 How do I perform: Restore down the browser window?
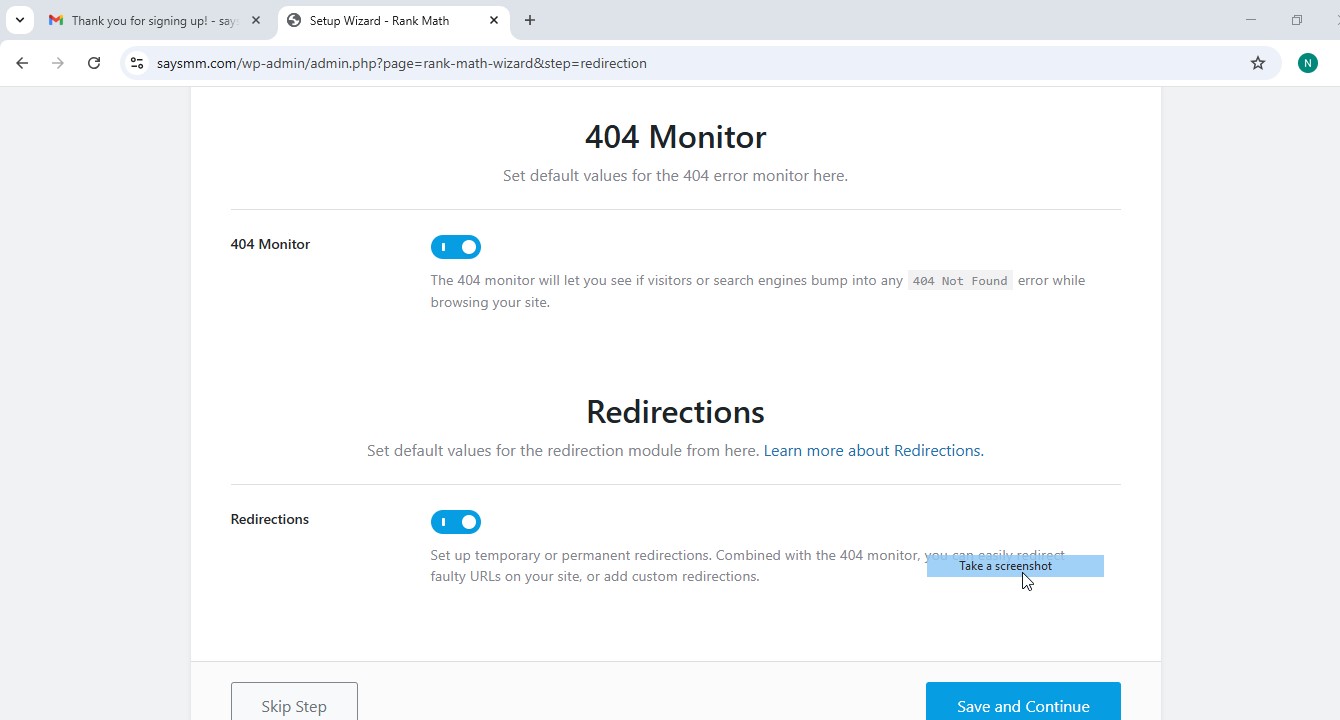click(1296, 20)
